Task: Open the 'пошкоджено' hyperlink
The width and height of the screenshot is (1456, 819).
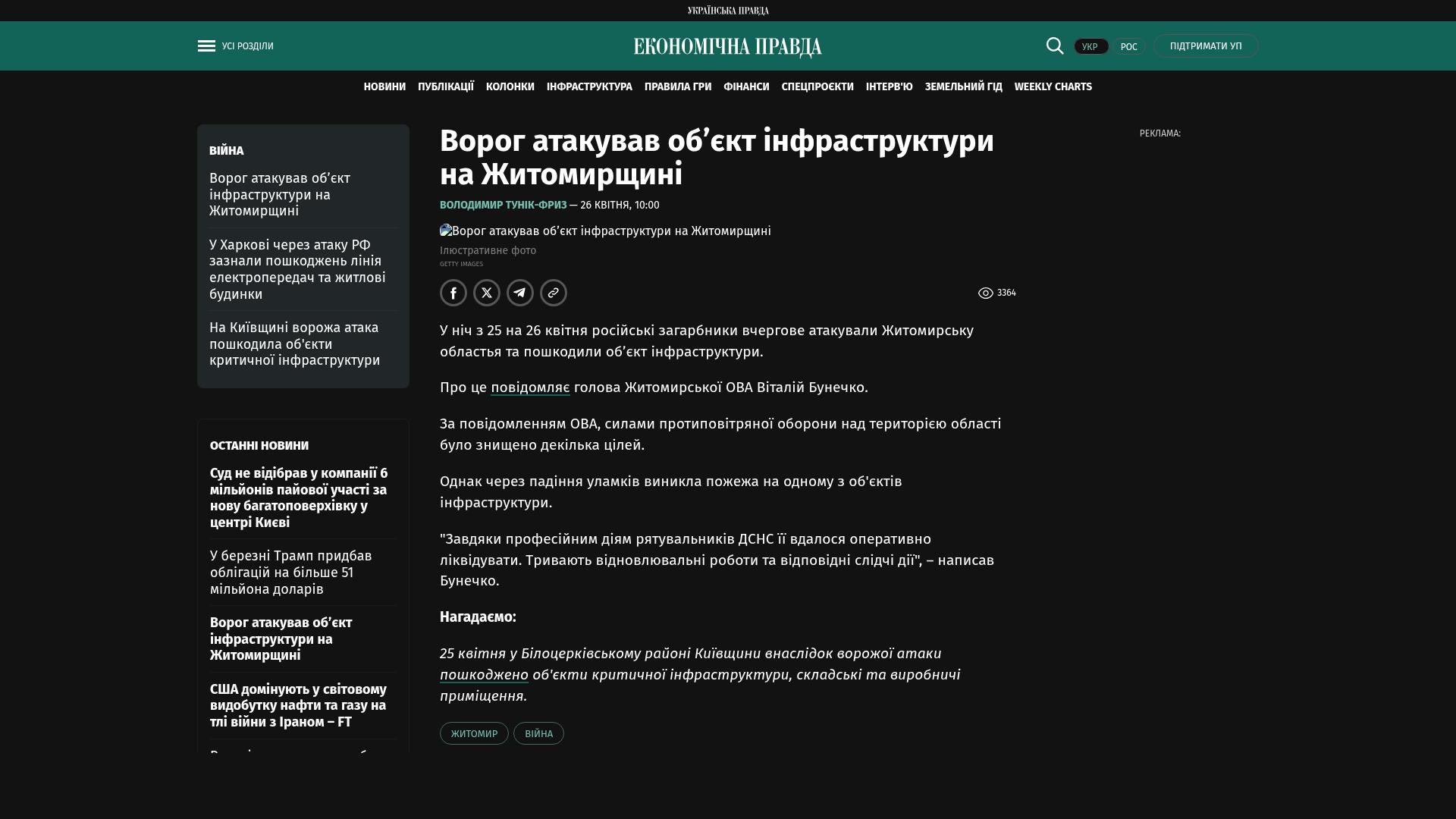Action: coord(484,675)
